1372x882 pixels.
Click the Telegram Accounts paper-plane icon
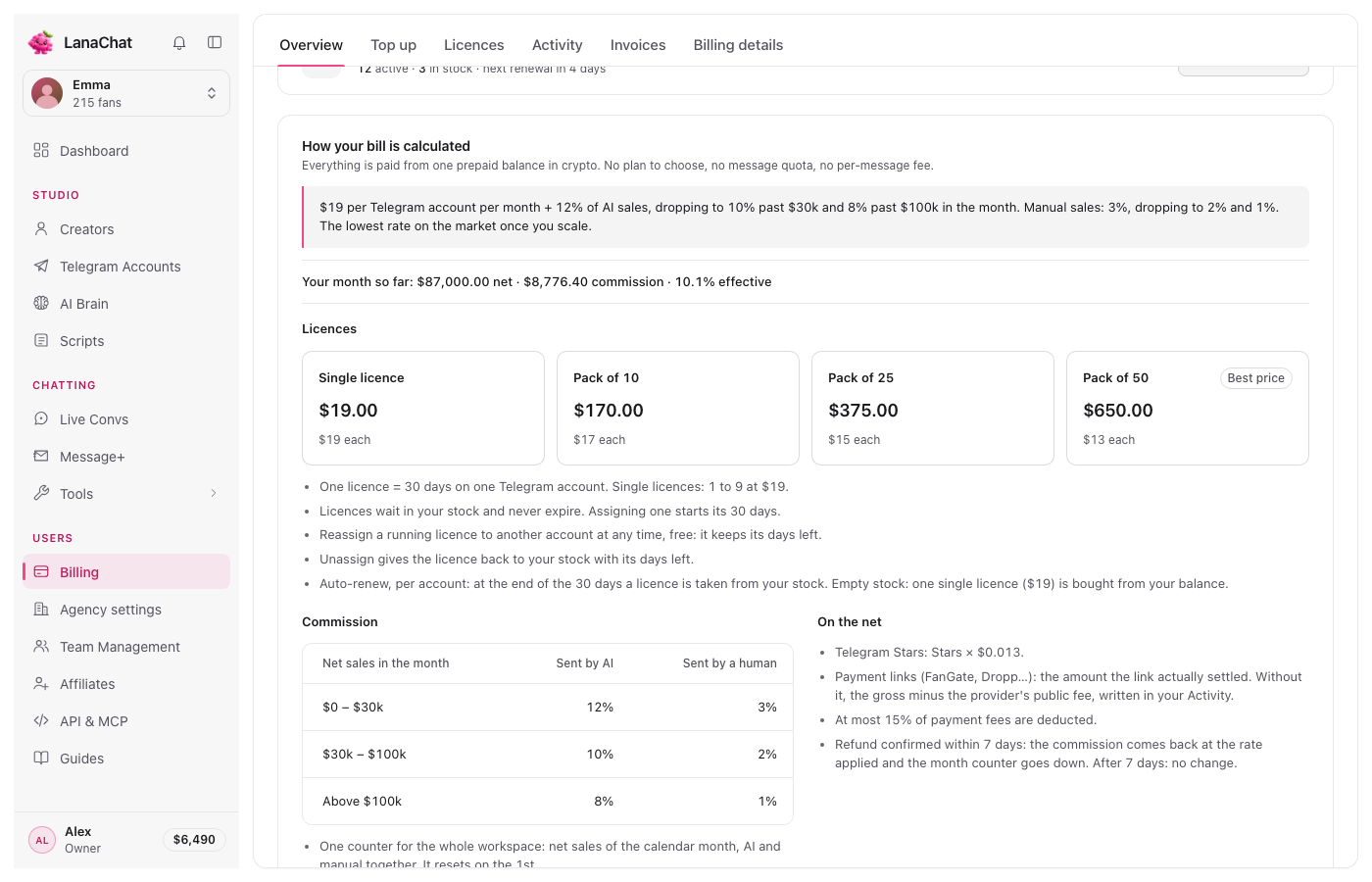pos(41,266)
